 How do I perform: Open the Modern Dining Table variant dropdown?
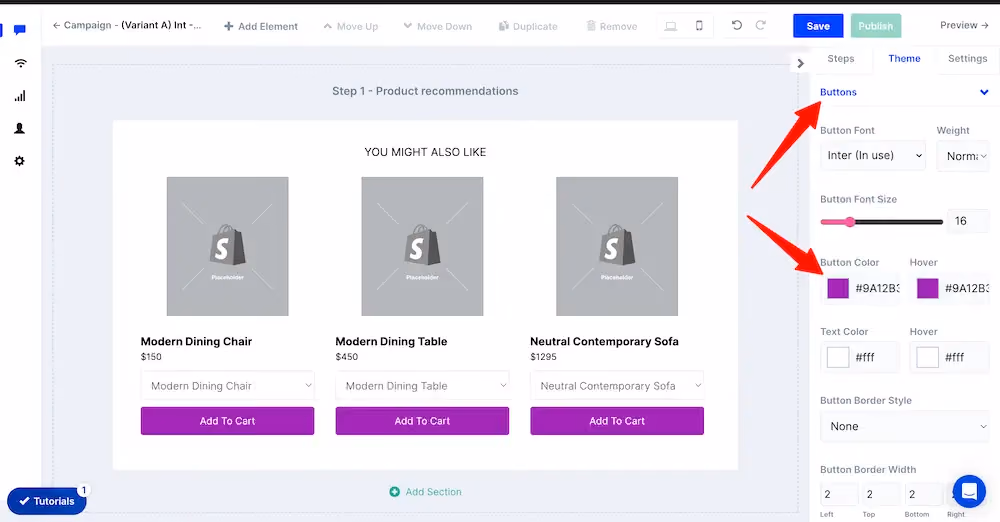pyautogui.click(x=422, y=385)
